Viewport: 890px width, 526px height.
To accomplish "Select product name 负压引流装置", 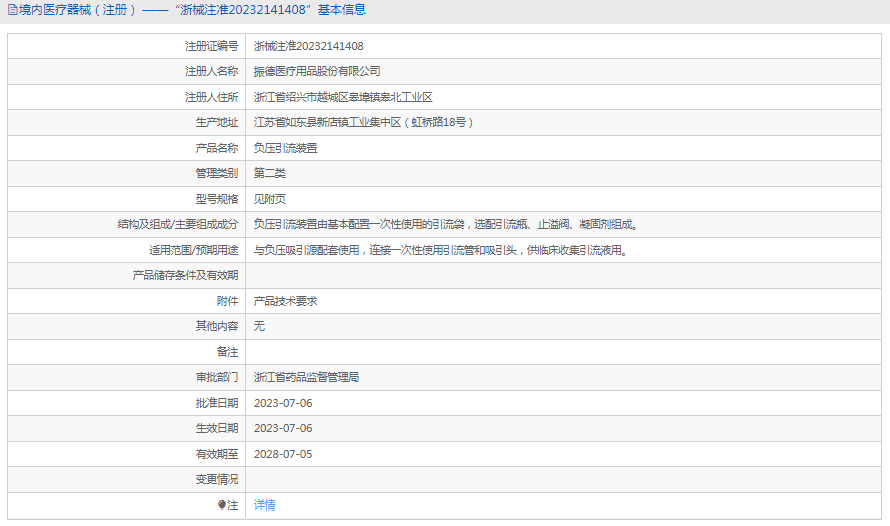I will click(x=286, y=148).
